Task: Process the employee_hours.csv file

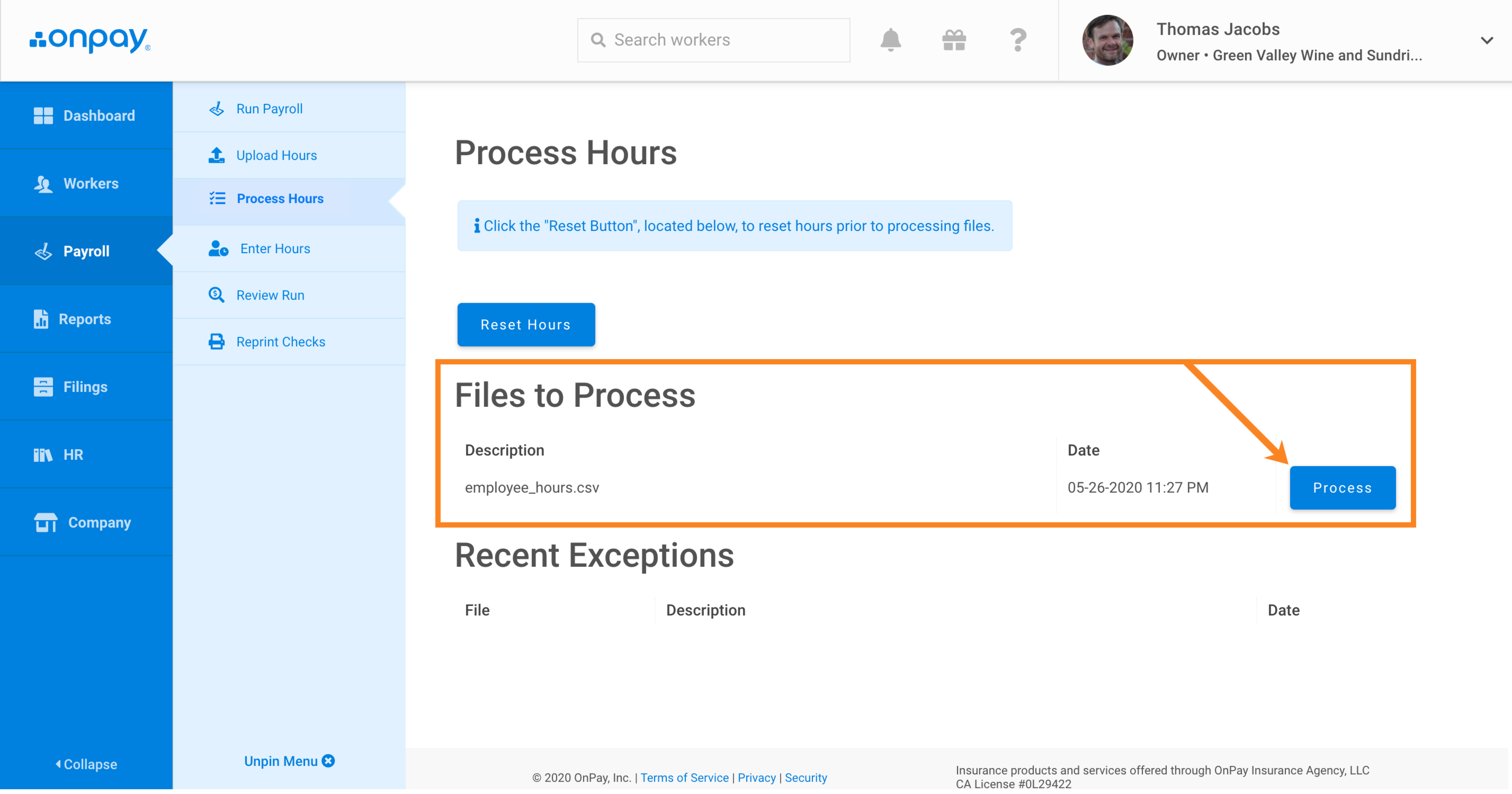Action: coord(1342,488)
